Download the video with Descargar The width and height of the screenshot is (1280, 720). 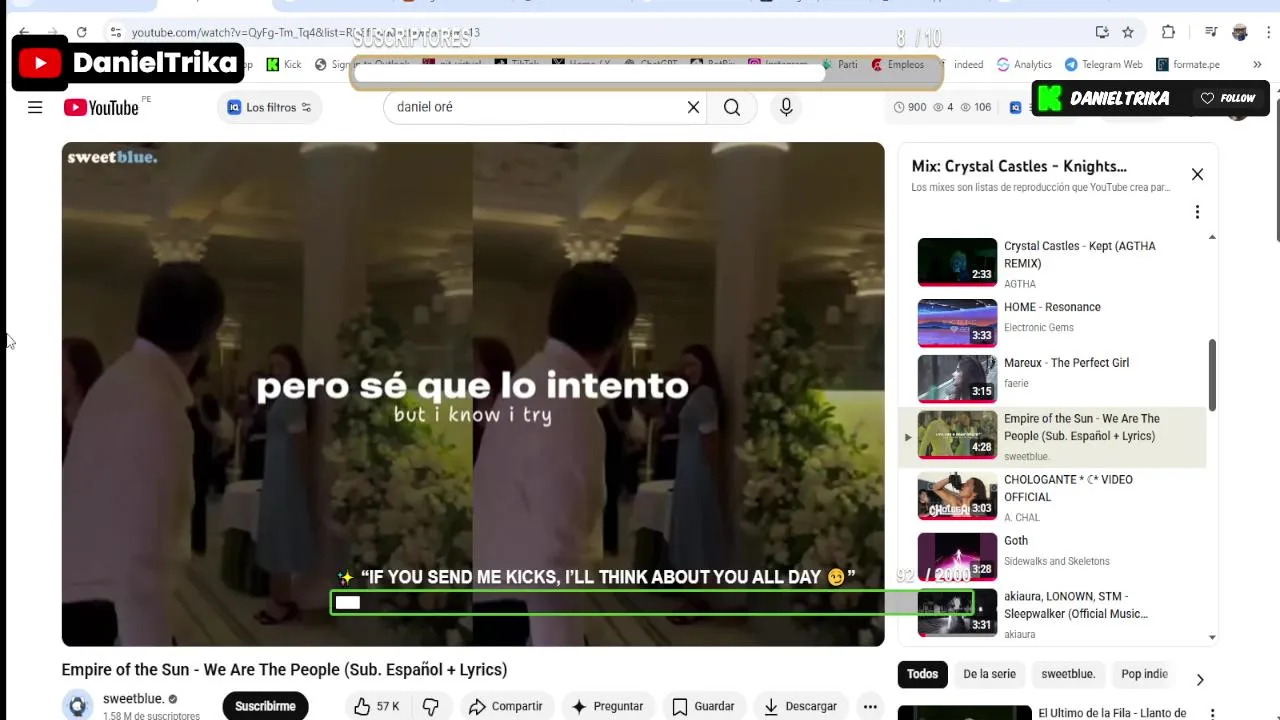pyautogui.click(x=800, y=706)
